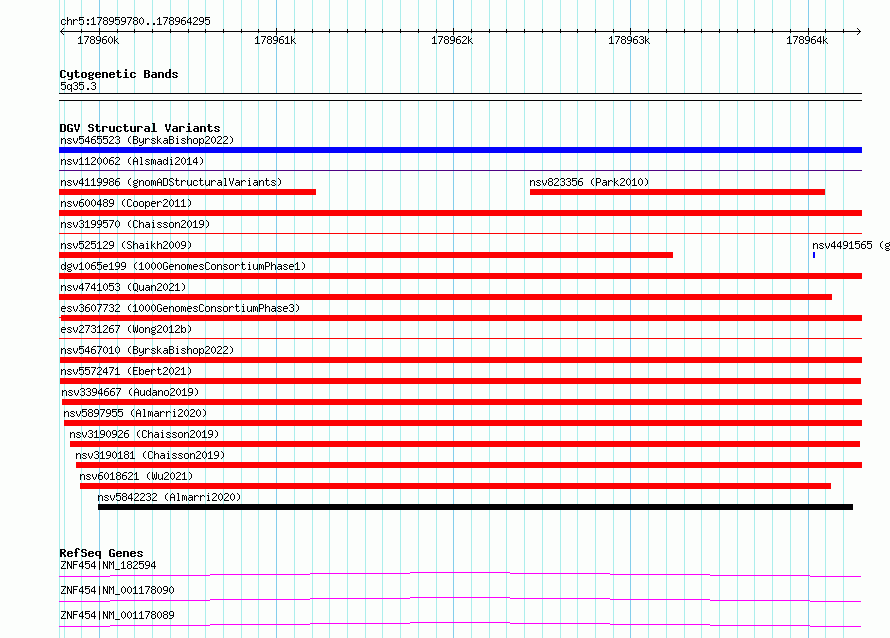Click the 178961k ruler tick label
Image resolution: width=890 pixels, height=638 pixels.
[275, 40]
